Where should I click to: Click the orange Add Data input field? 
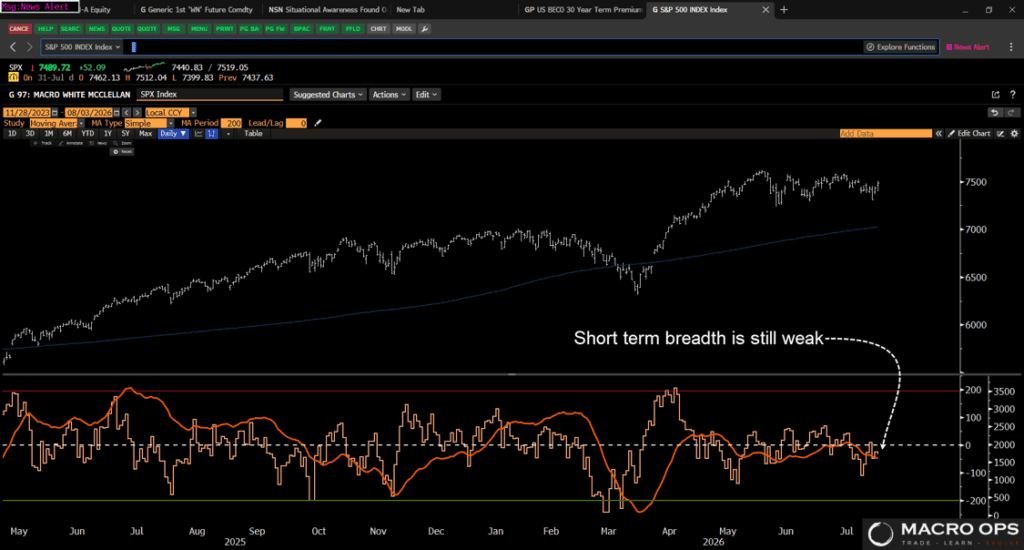coord(886,133)
